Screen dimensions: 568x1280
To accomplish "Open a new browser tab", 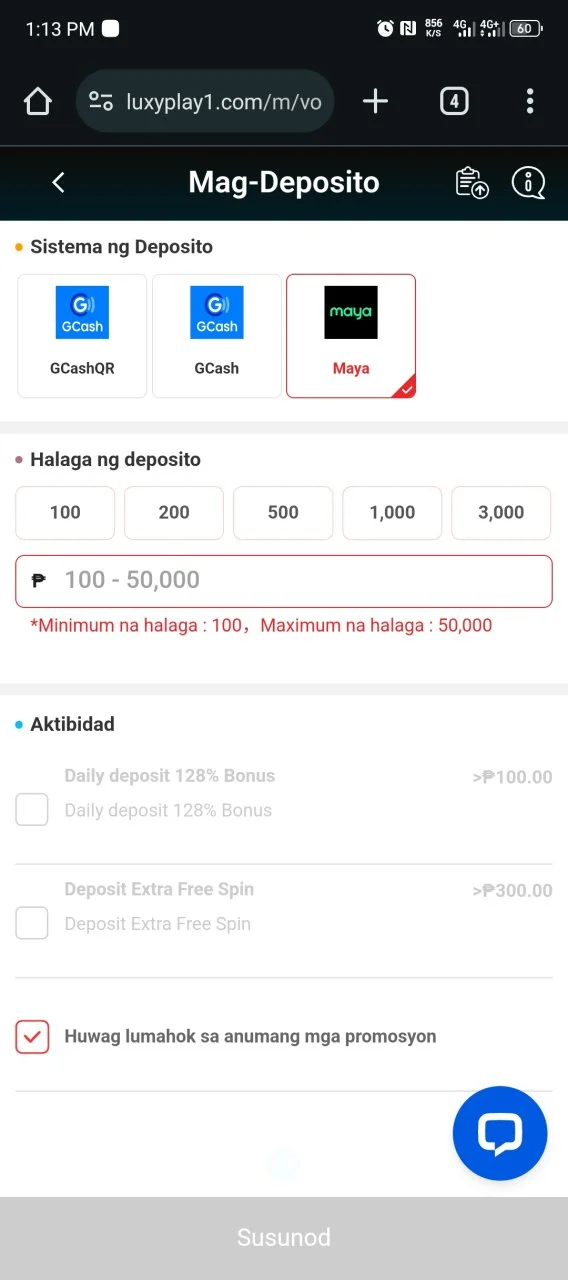I will pos(375,101).
